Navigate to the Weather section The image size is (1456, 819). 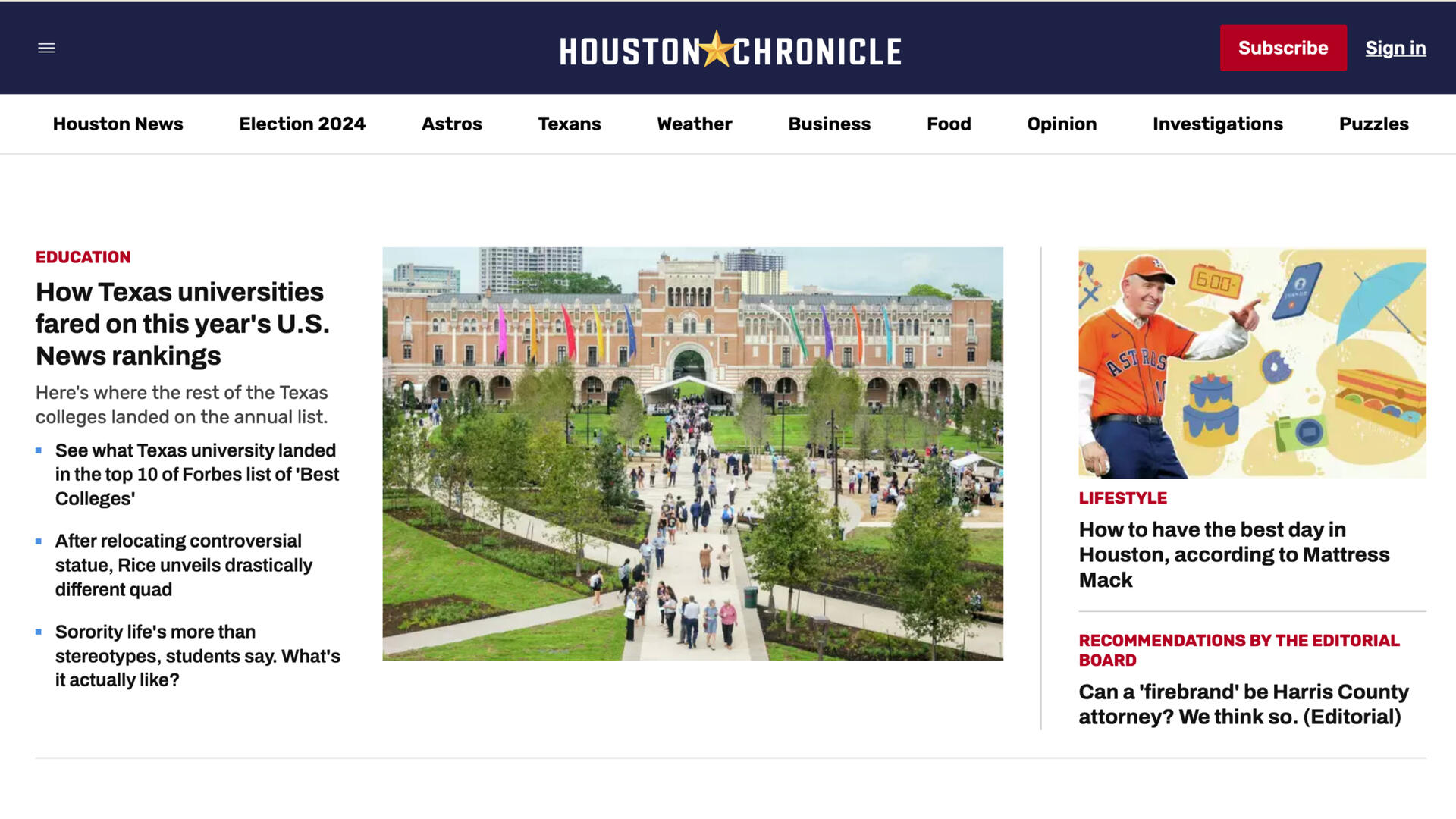(x=694, y=124)
